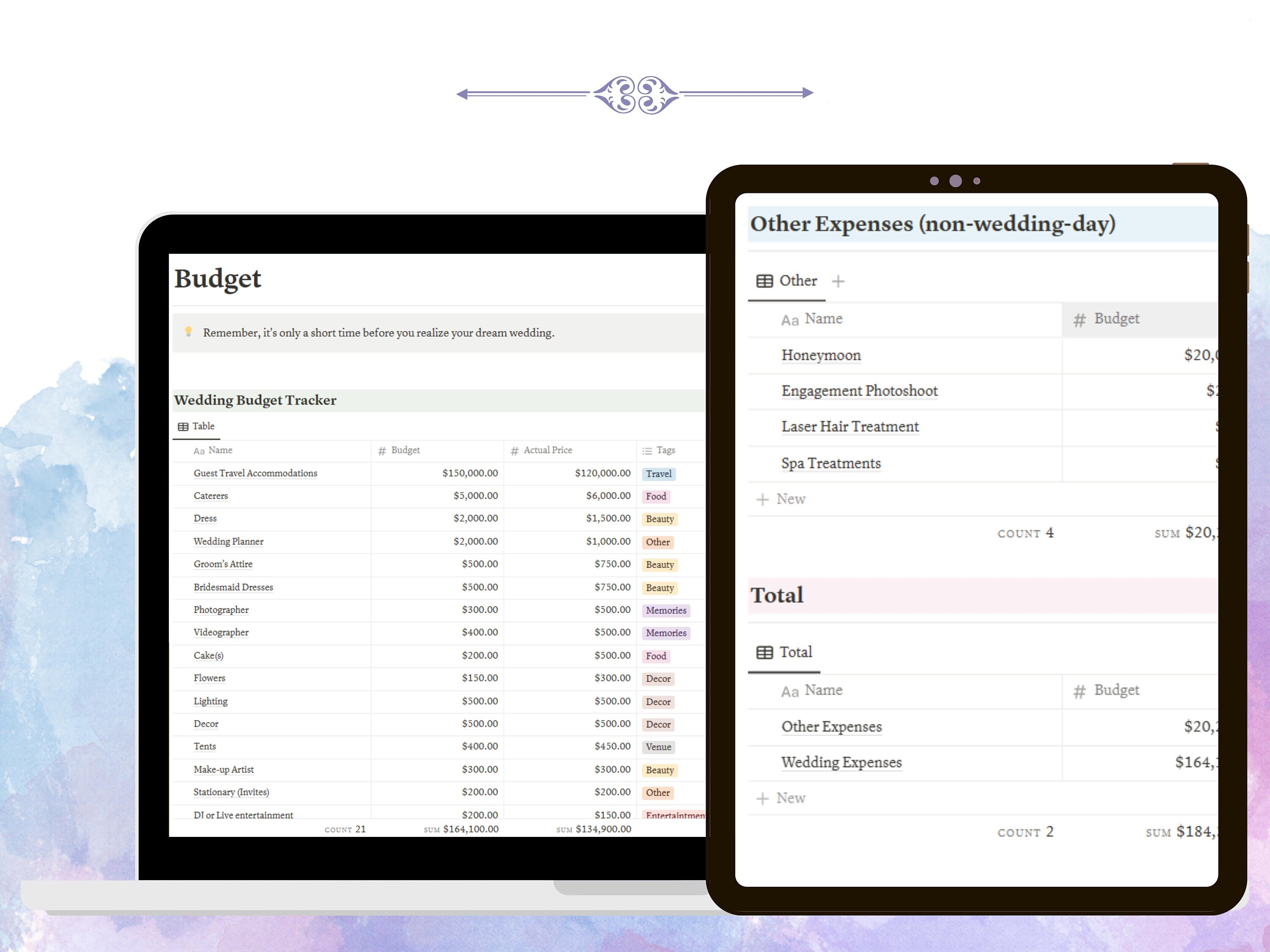Viewport: 1270px width, 952px height.
Task: Click the Aa Name icon in Other table
Action: point(790,320)
